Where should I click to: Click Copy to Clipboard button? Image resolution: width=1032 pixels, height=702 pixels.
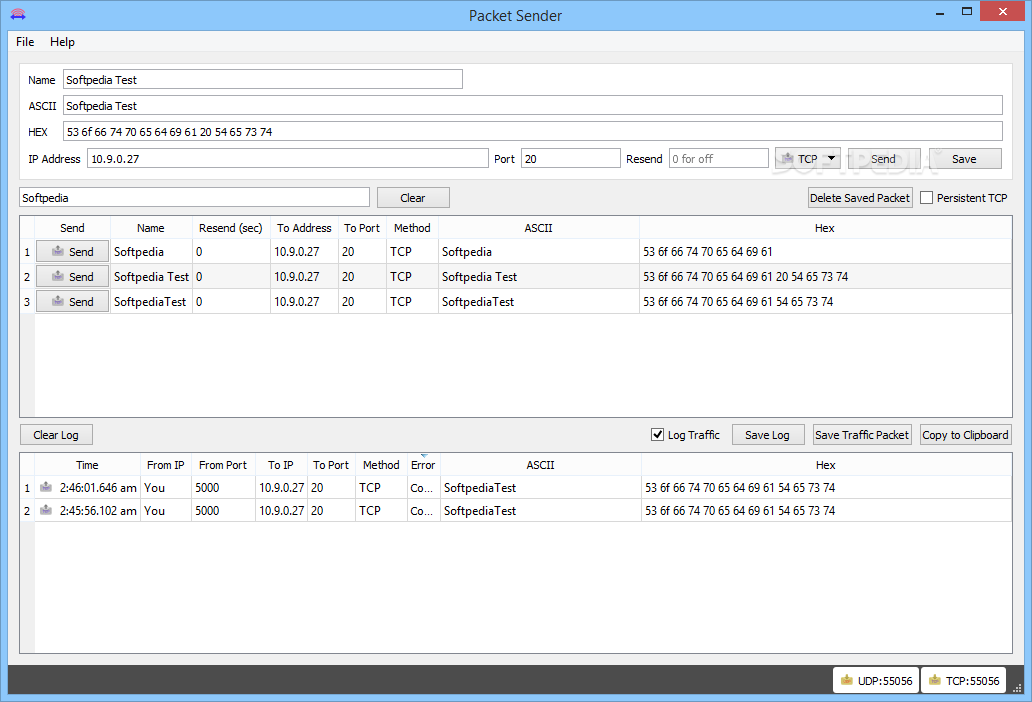[966, 434]
